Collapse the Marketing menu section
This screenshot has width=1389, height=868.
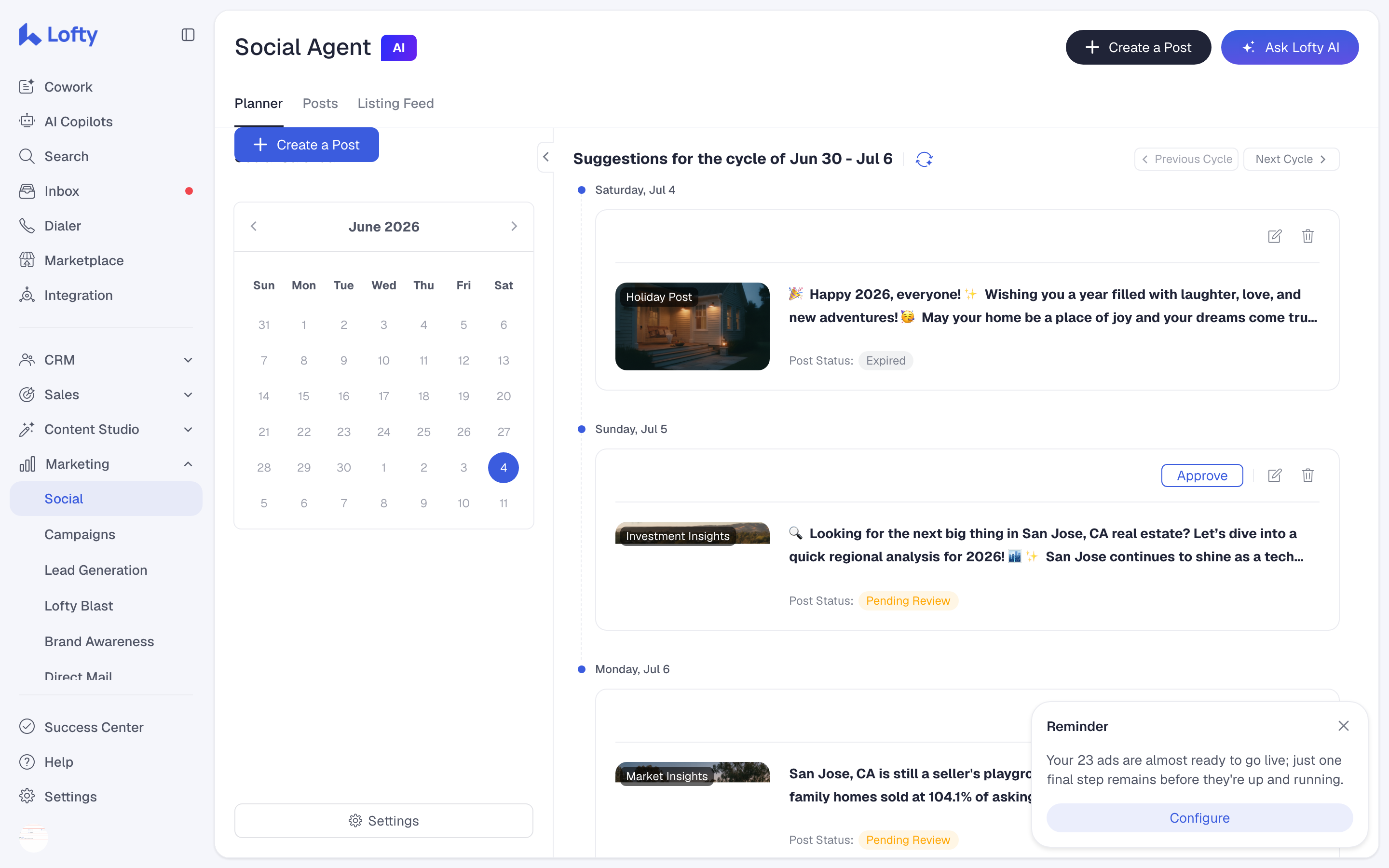click(106, 464)
